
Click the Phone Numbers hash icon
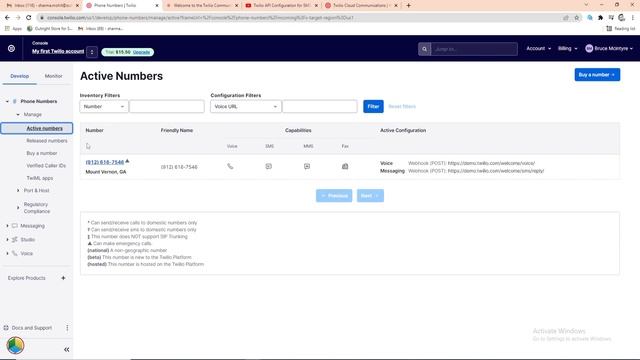pos(15,101)
